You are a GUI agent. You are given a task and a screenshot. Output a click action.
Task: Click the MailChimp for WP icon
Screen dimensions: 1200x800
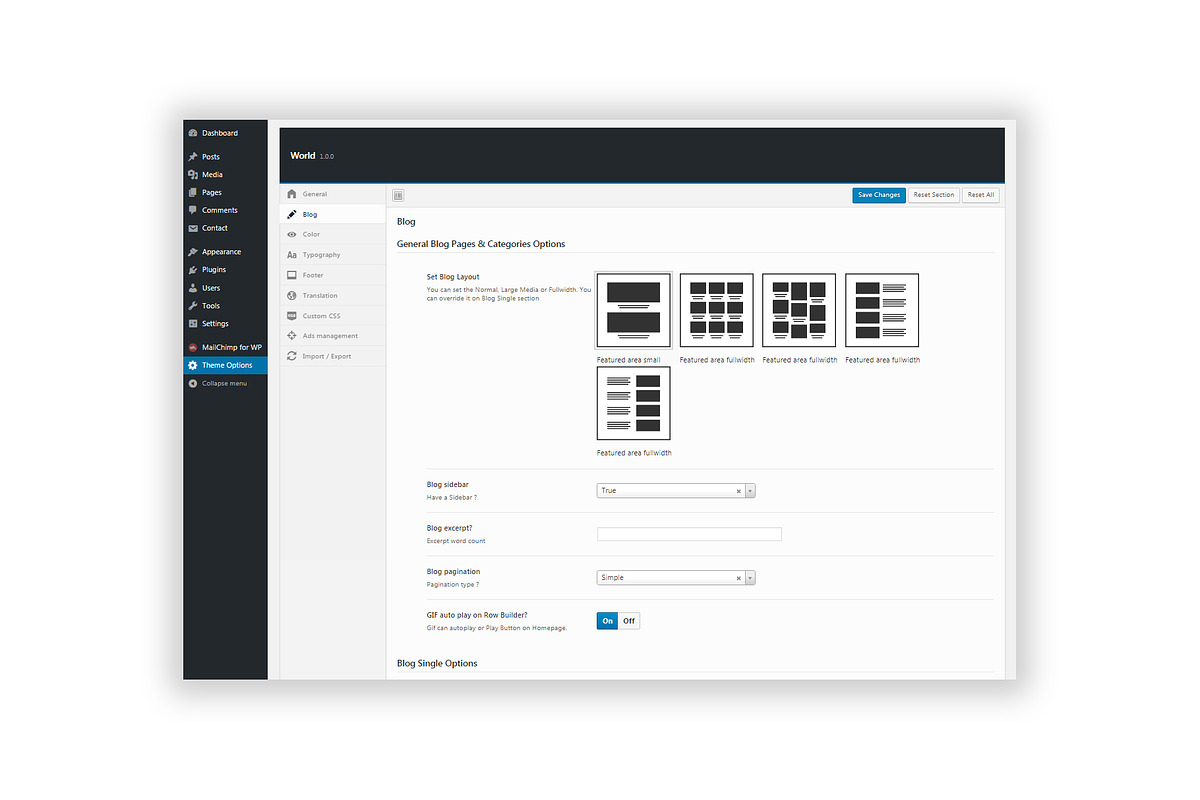(x=193, y=347)
